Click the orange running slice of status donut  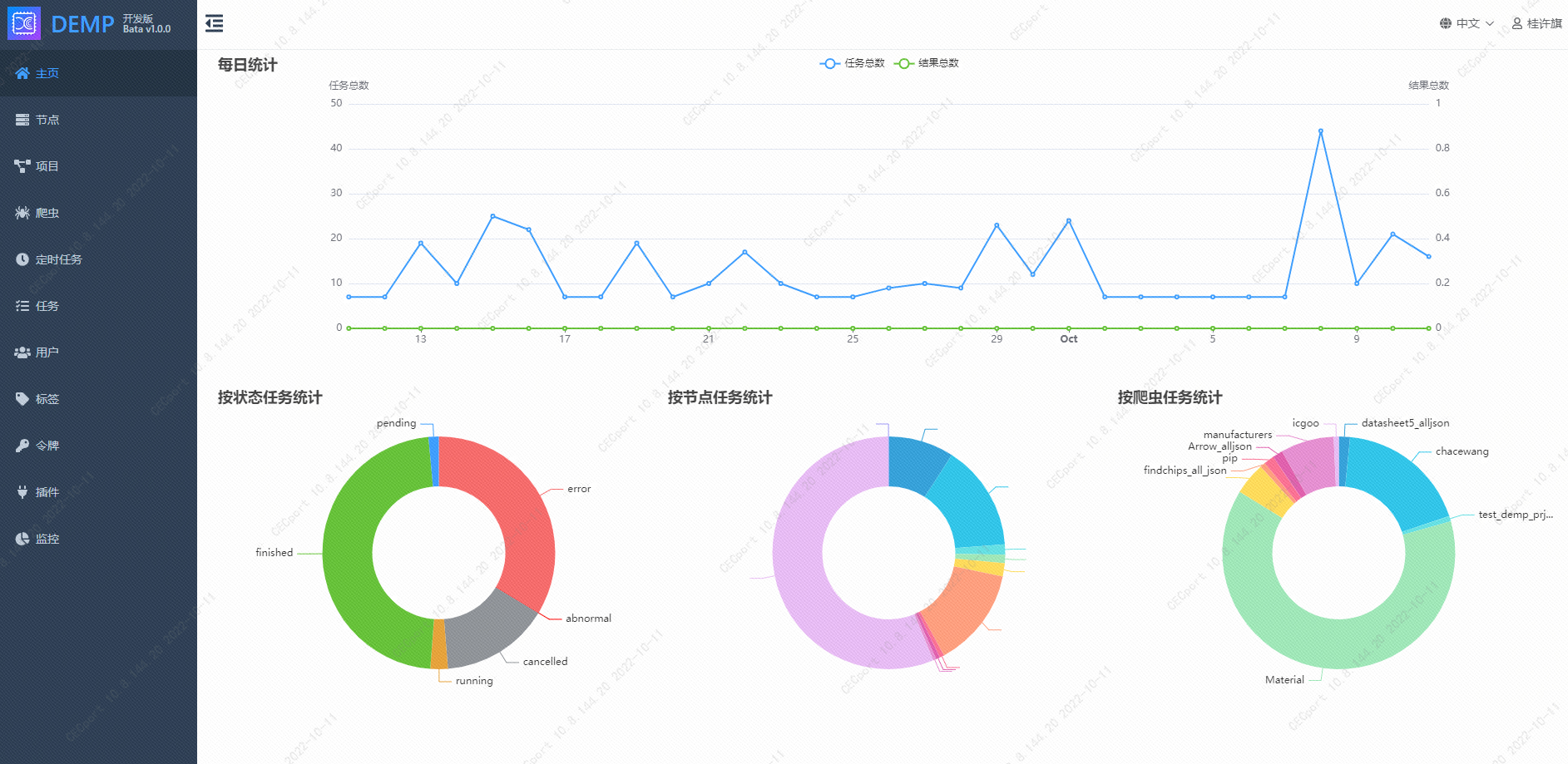click(x=439, y=645)
